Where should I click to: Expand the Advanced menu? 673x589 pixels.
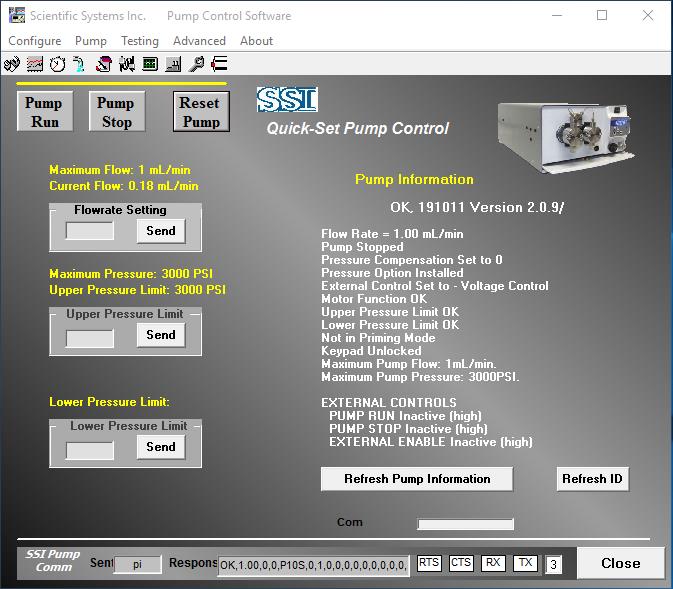click(199, 41)
